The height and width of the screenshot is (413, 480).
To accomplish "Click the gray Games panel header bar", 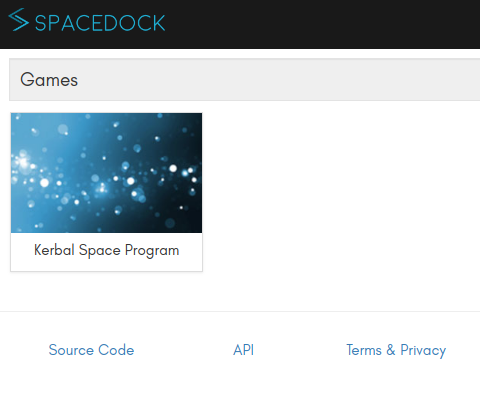I will click(245, 80).
